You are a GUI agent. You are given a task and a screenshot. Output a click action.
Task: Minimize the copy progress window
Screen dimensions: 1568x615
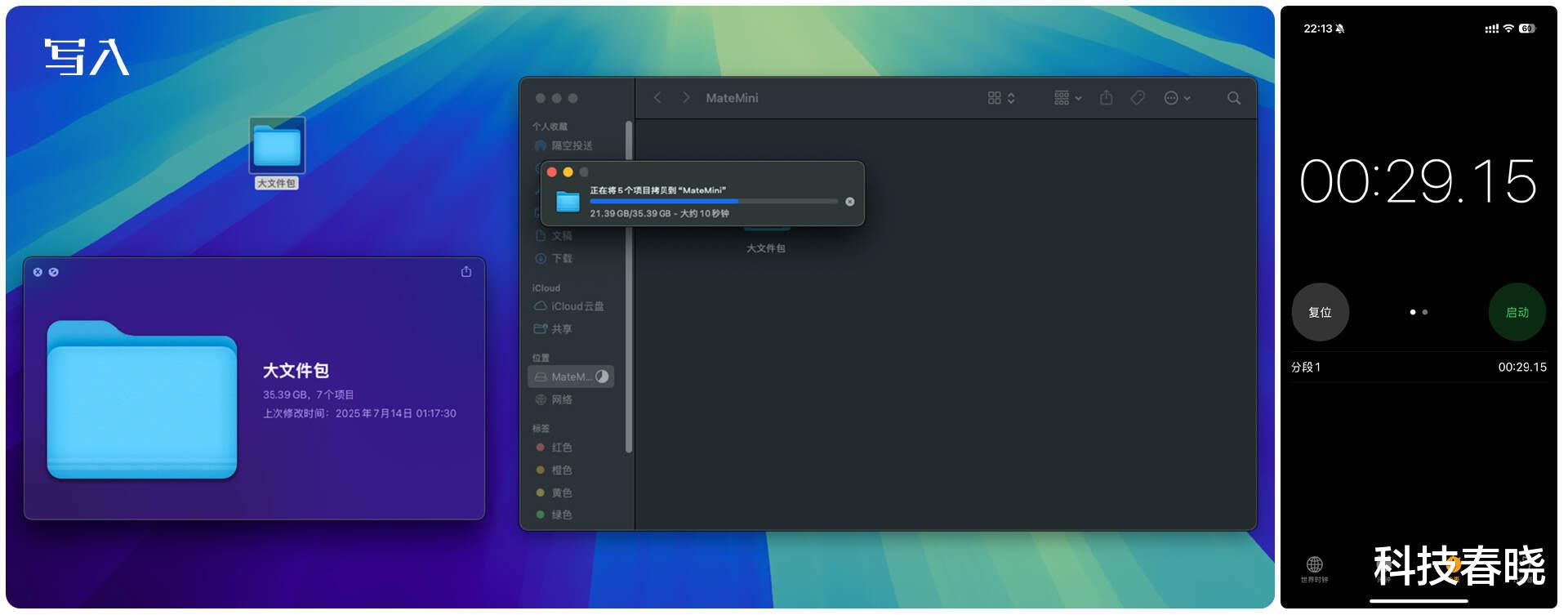(568, 172)
